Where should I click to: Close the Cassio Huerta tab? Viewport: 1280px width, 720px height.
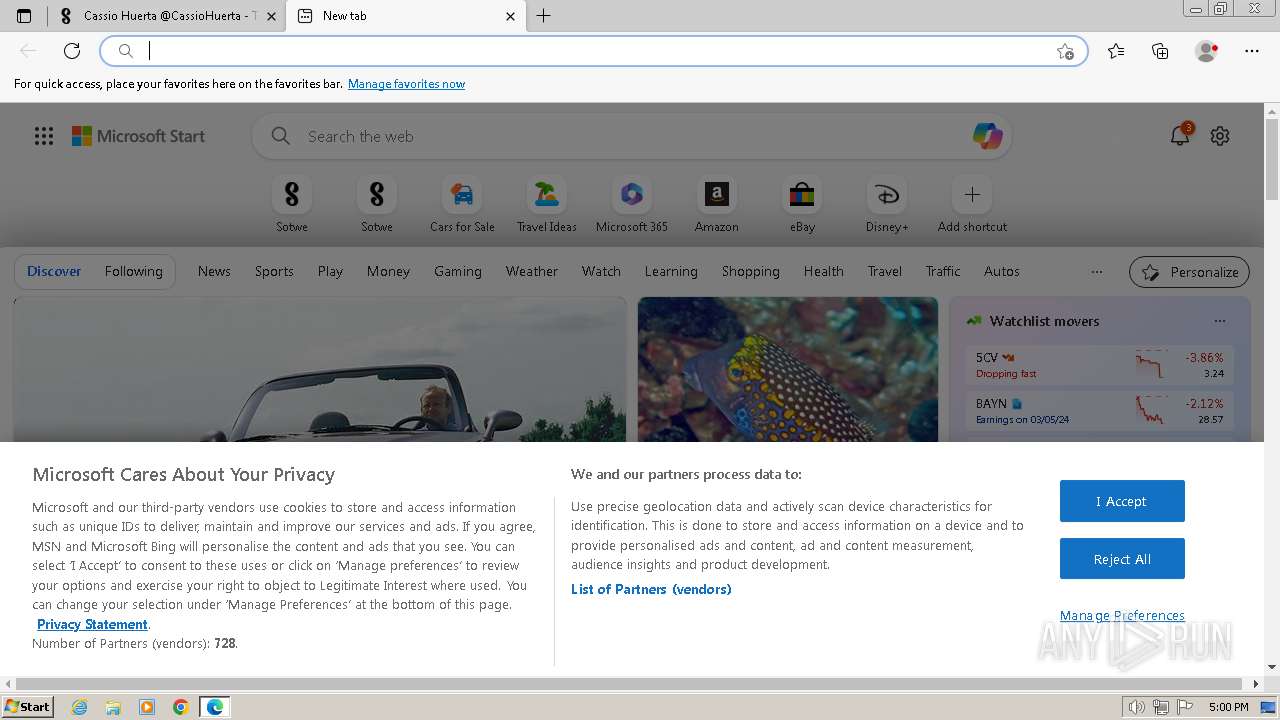click(x=271, y=16)
